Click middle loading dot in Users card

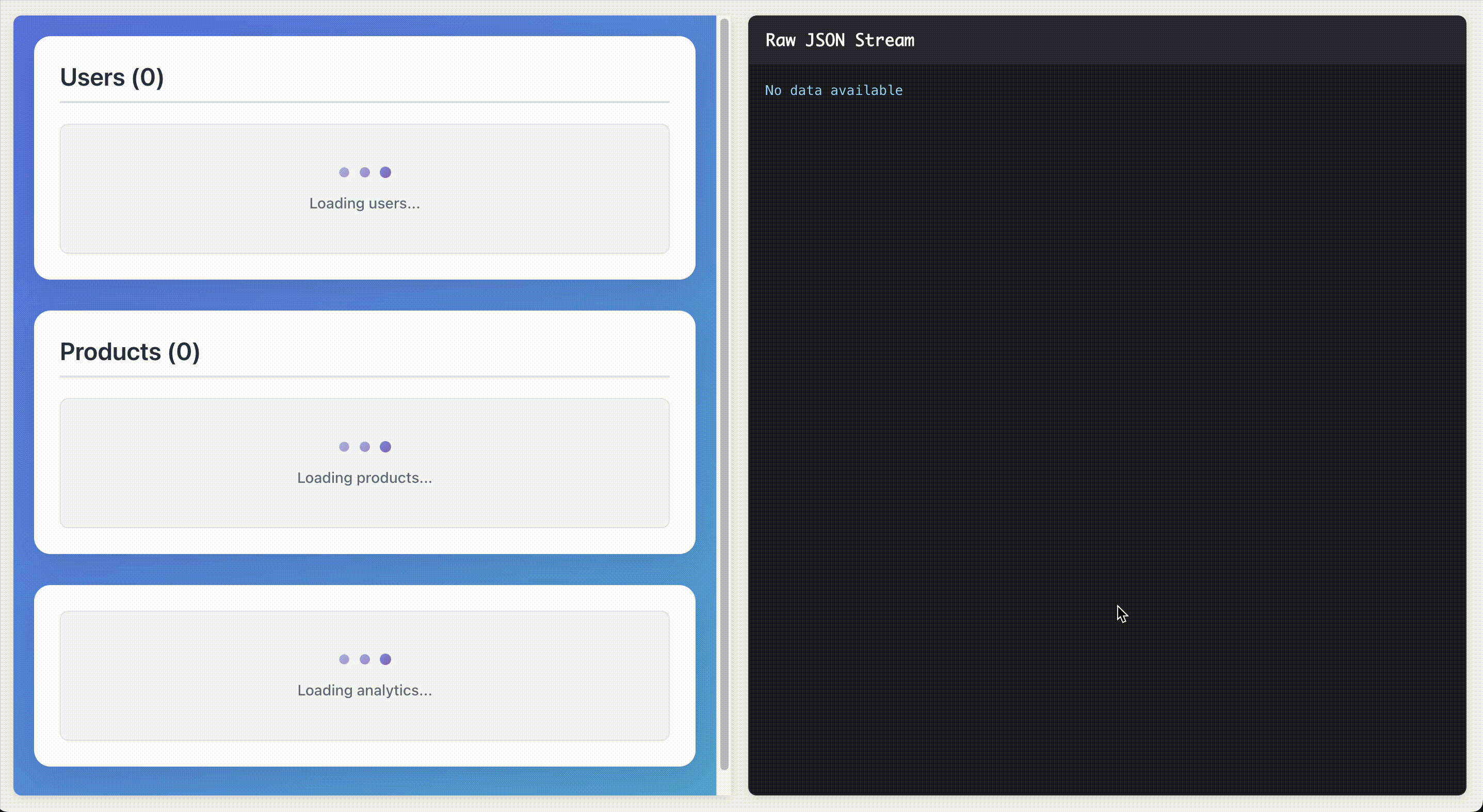[x=365, y=172]
